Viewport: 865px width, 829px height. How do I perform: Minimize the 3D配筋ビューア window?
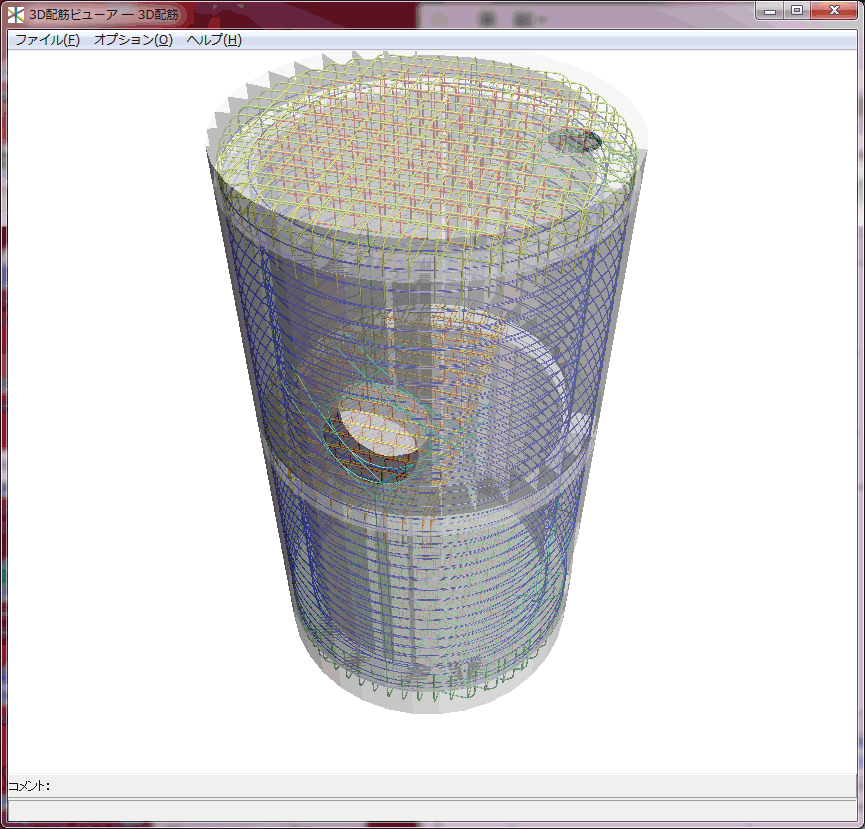tap(770, 10)
